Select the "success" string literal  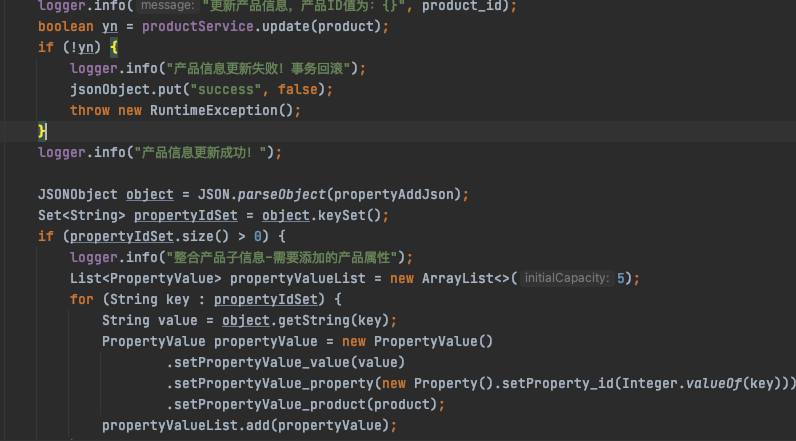pyautogui.click(x=226, y=90)
